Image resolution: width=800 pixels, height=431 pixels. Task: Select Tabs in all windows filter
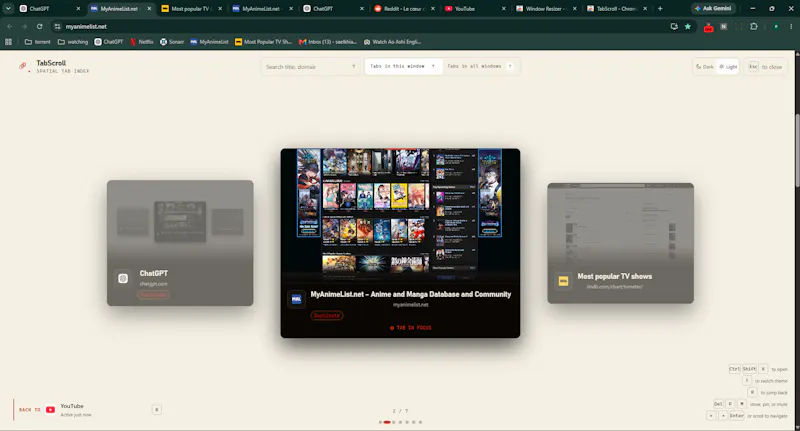coord(480,66)
